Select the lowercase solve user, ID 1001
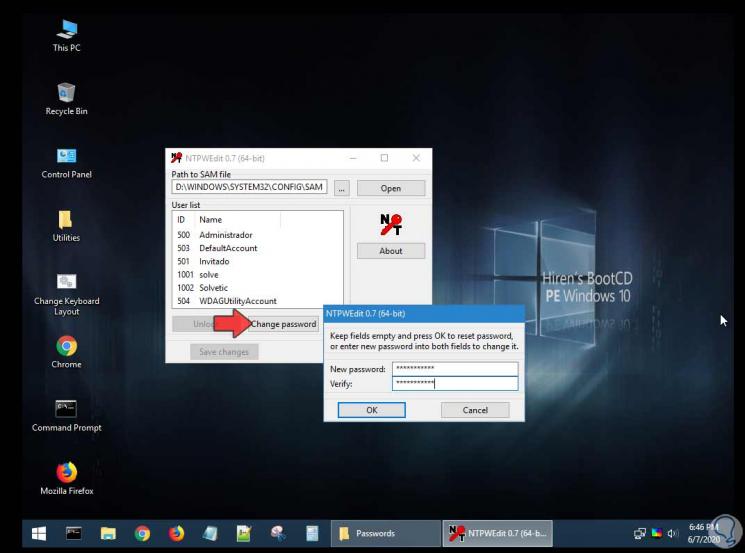745x553 pixels. pos(258,275)
